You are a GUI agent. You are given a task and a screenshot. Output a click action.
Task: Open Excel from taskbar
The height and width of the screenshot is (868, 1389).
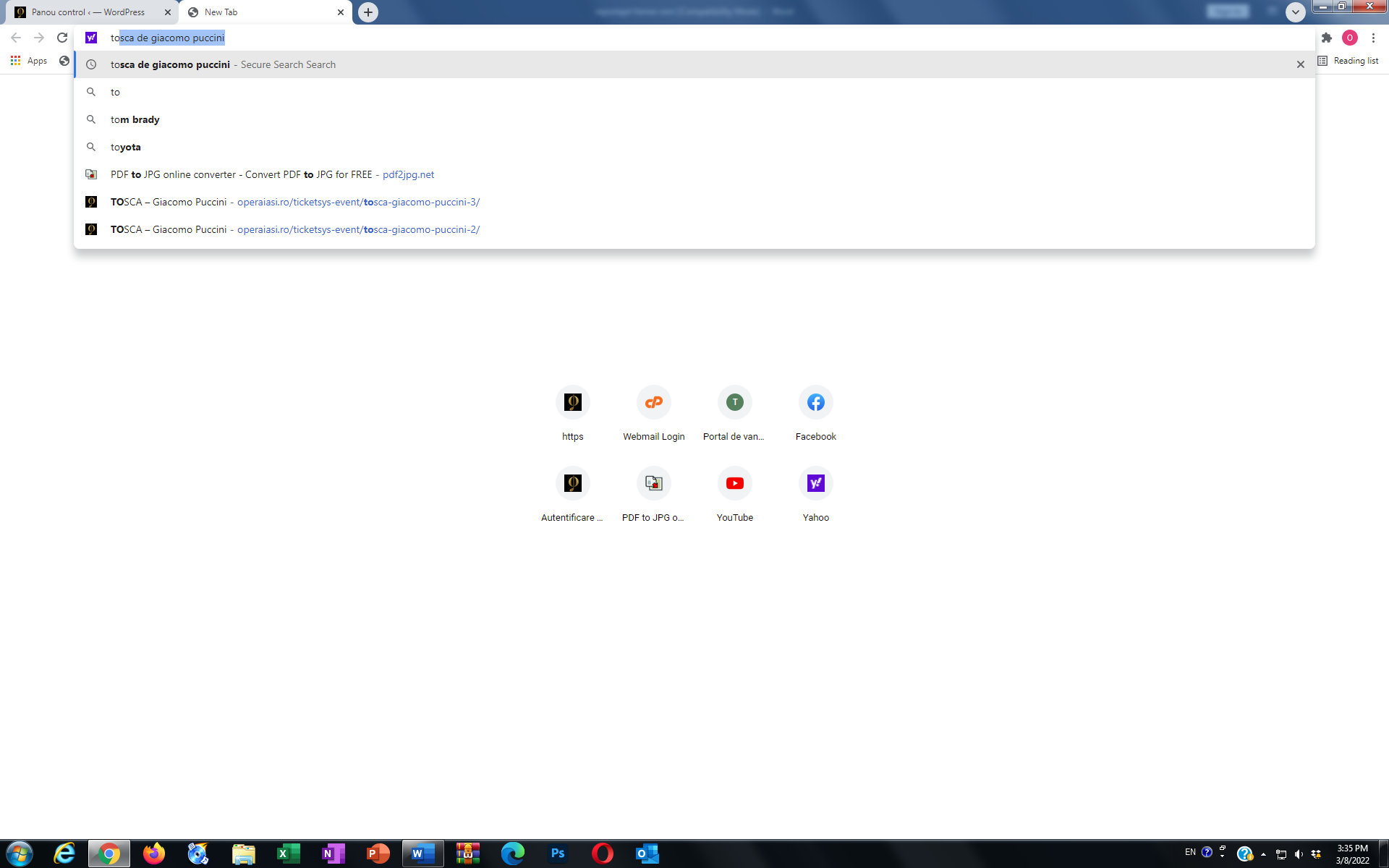pyautogui.click(x=289, y=854)
